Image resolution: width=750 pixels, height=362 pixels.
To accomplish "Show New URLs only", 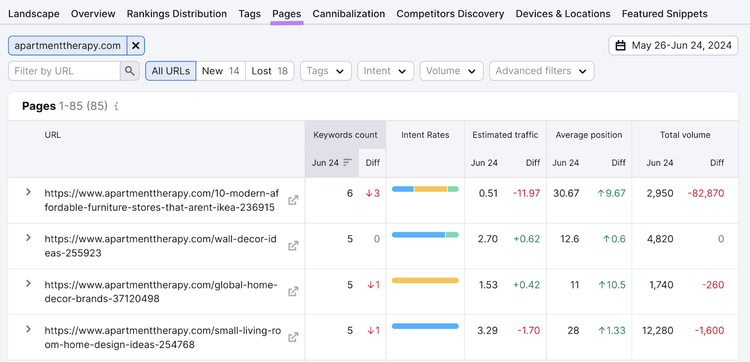I will click(x=221, y=71).
